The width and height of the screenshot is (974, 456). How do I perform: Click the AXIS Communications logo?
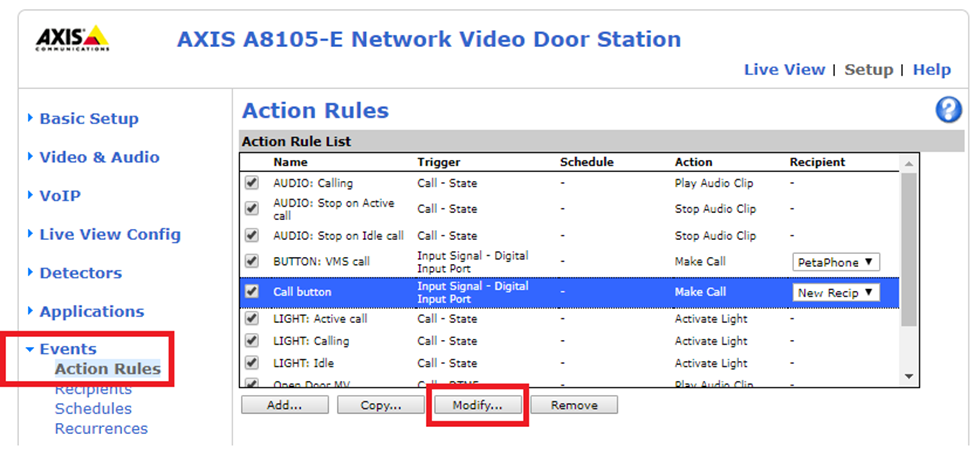[x=73, y=40]
